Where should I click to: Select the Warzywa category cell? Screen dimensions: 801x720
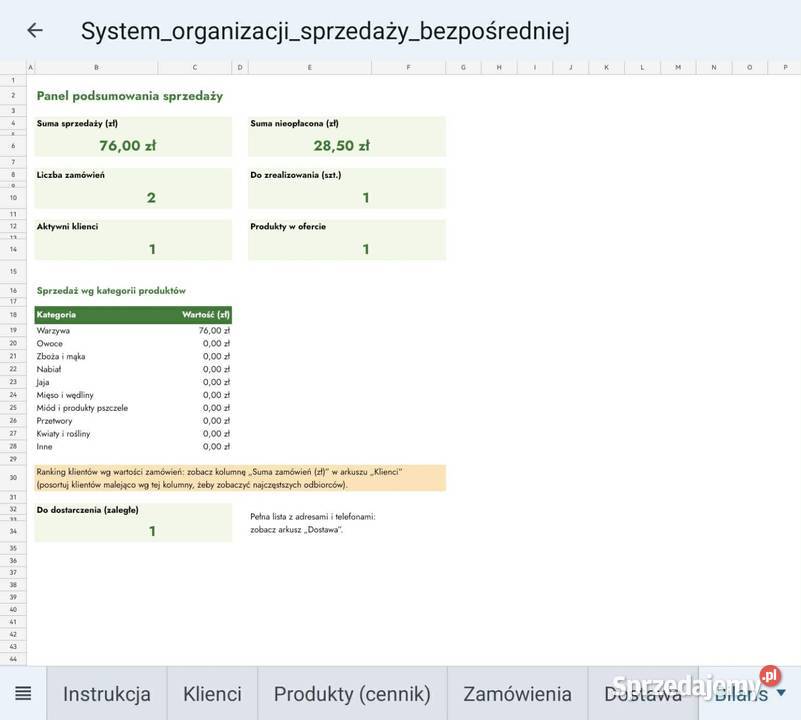click(96, 331)
